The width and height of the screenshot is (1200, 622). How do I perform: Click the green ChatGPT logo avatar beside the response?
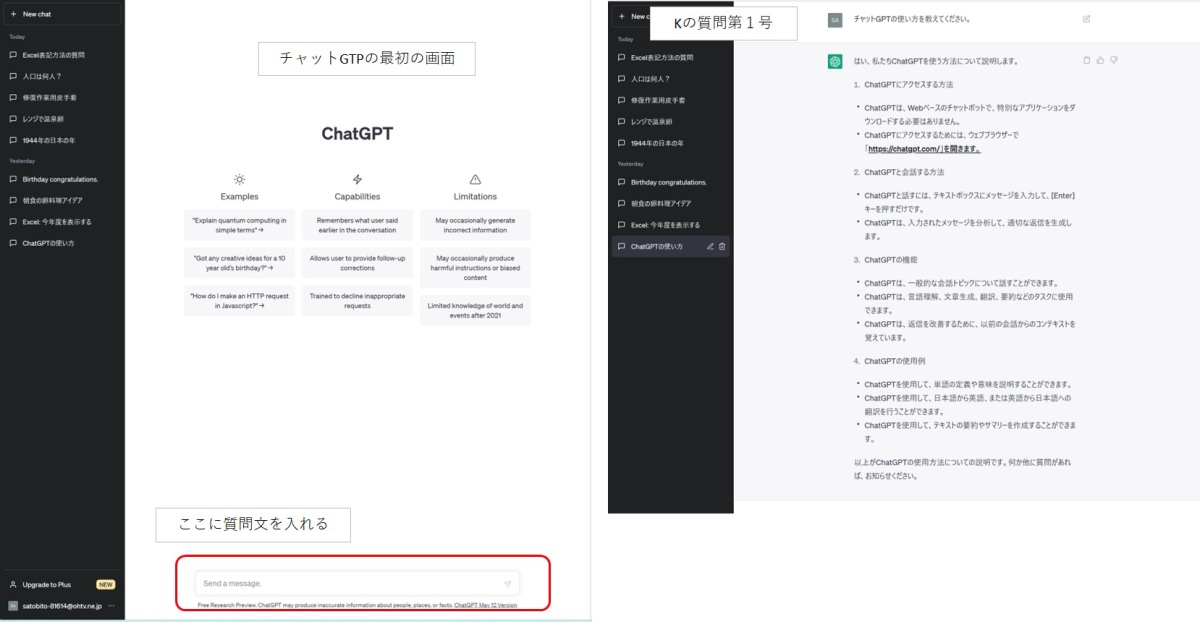[x=835, y=61]
